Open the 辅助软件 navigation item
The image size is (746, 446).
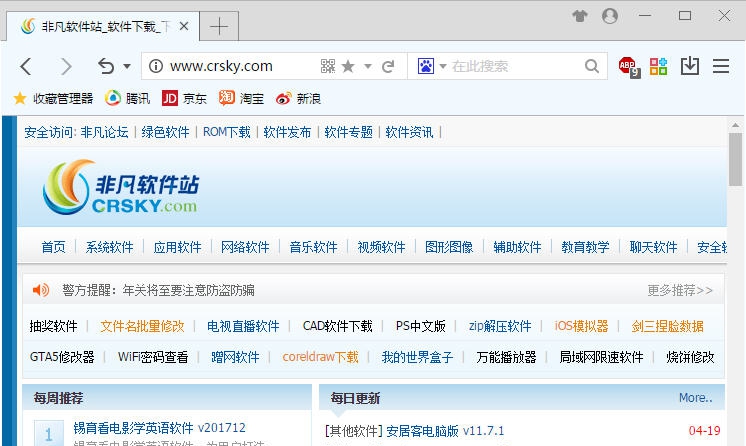click(517, 247)
